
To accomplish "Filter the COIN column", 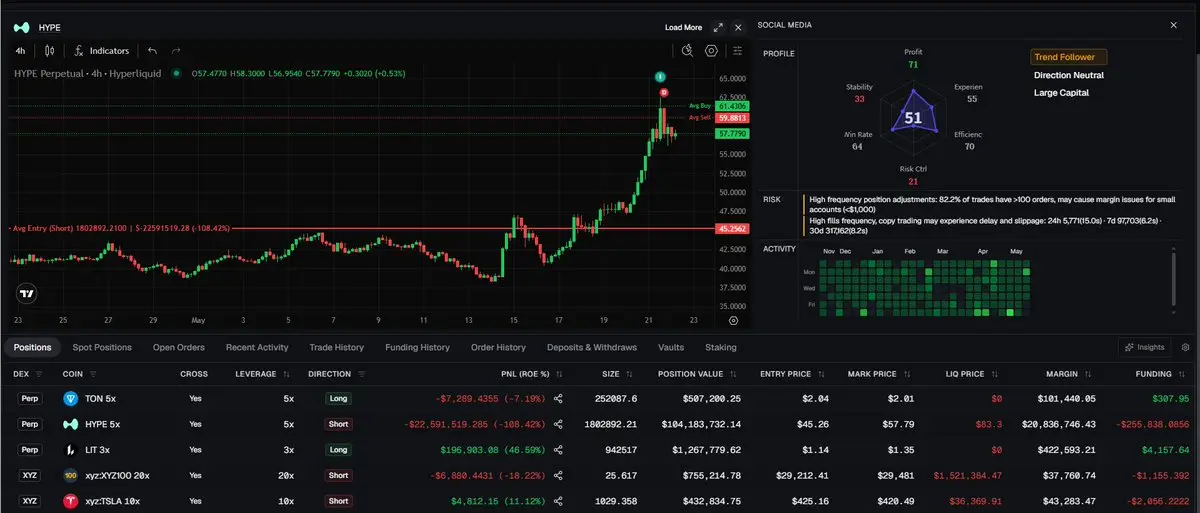I will click(x=93, y=374).
